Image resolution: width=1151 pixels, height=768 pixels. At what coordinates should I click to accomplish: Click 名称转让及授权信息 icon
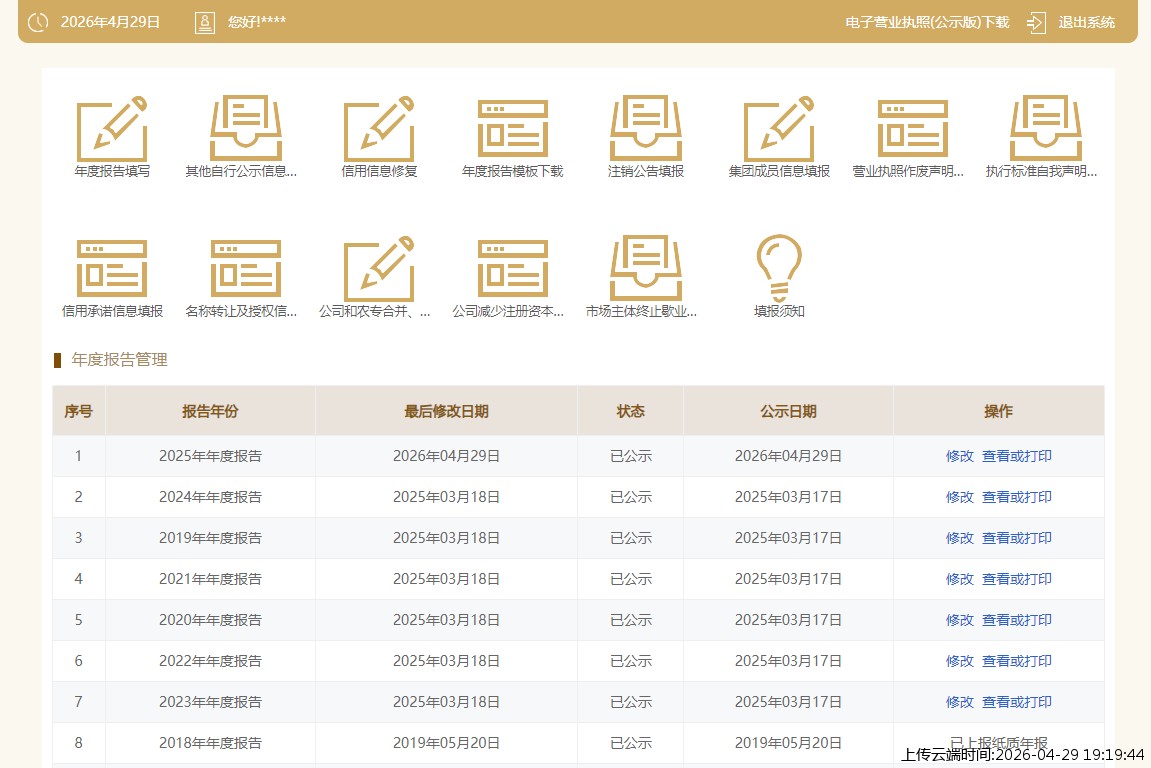point(245,269)
